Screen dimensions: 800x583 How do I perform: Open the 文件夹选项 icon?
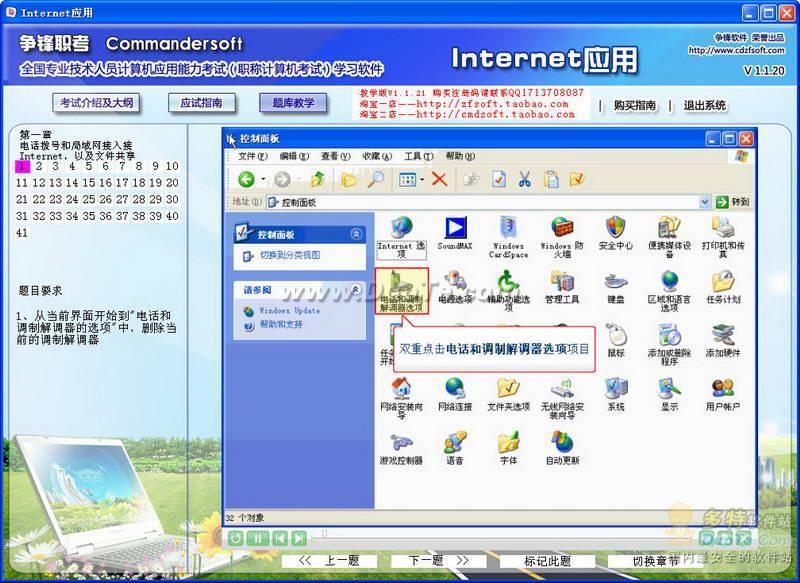508,395
